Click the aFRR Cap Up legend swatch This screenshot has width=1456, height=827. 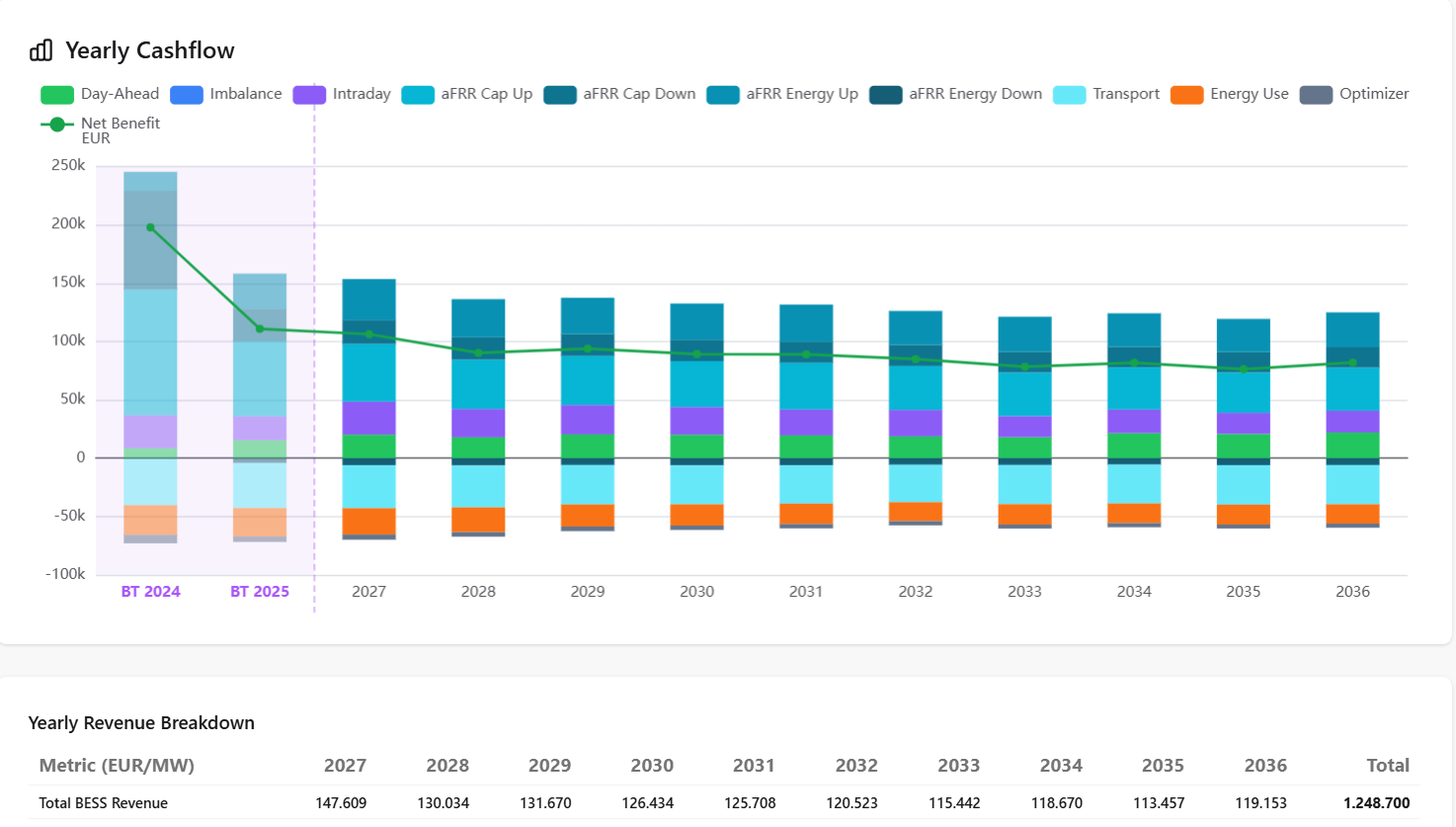(x=418, y=95)
